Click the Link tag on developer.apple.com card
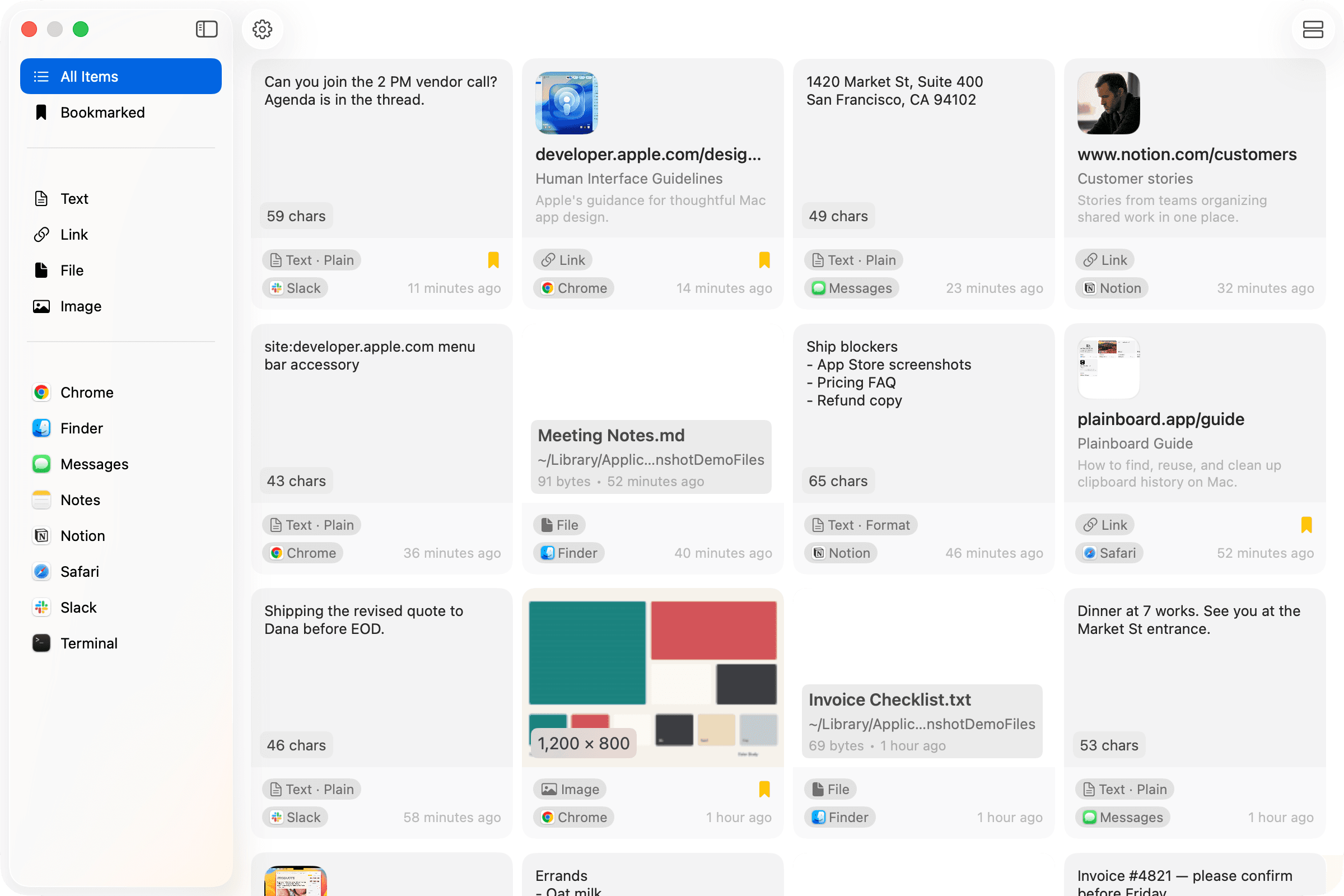Image resolution: width=1344 pixels, height=896 pixels. tap(563, 260)
